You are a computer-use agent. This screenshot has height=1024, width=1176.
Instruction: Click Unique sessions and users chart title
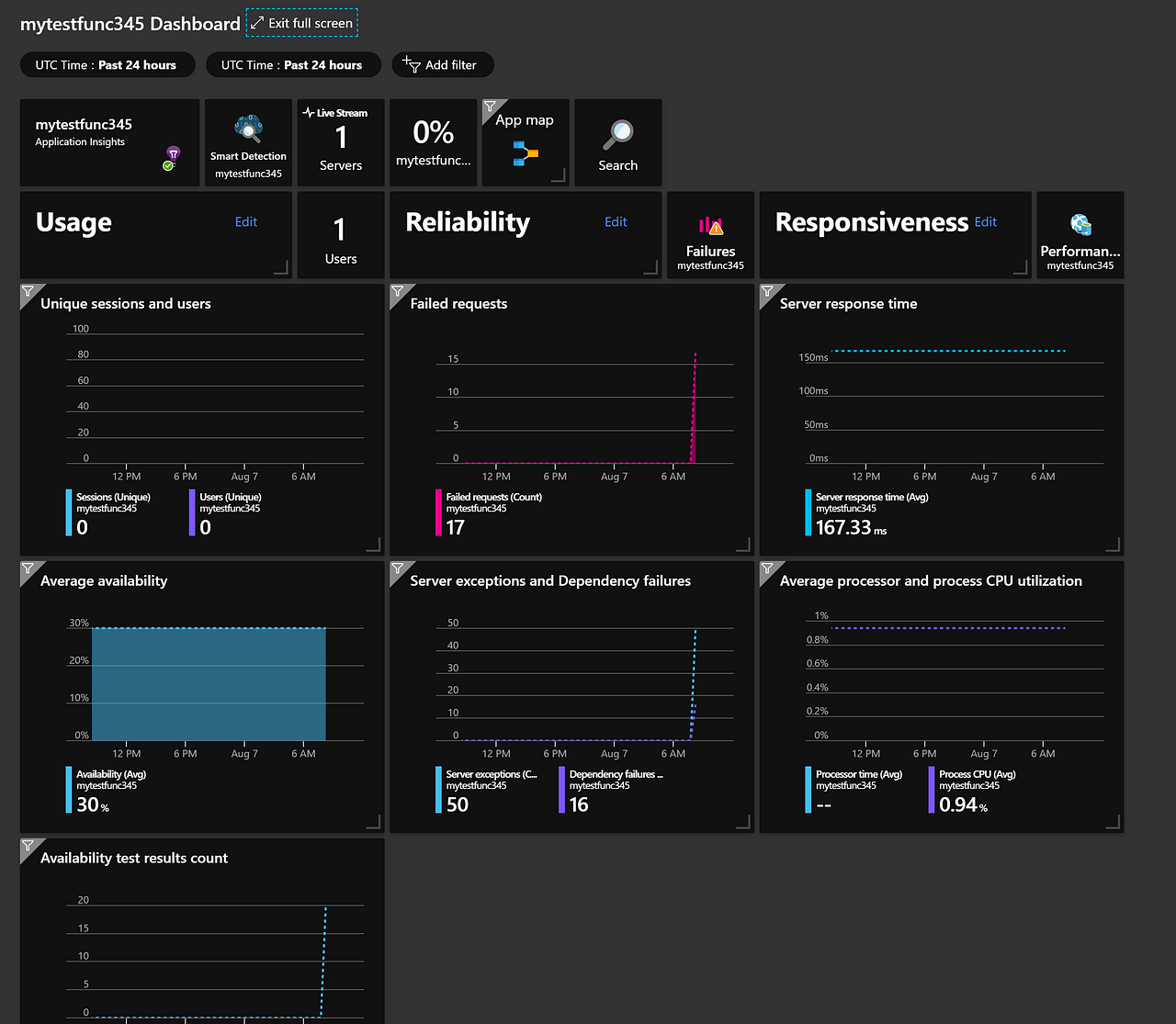pyautogui.click(x=126, y=304)
